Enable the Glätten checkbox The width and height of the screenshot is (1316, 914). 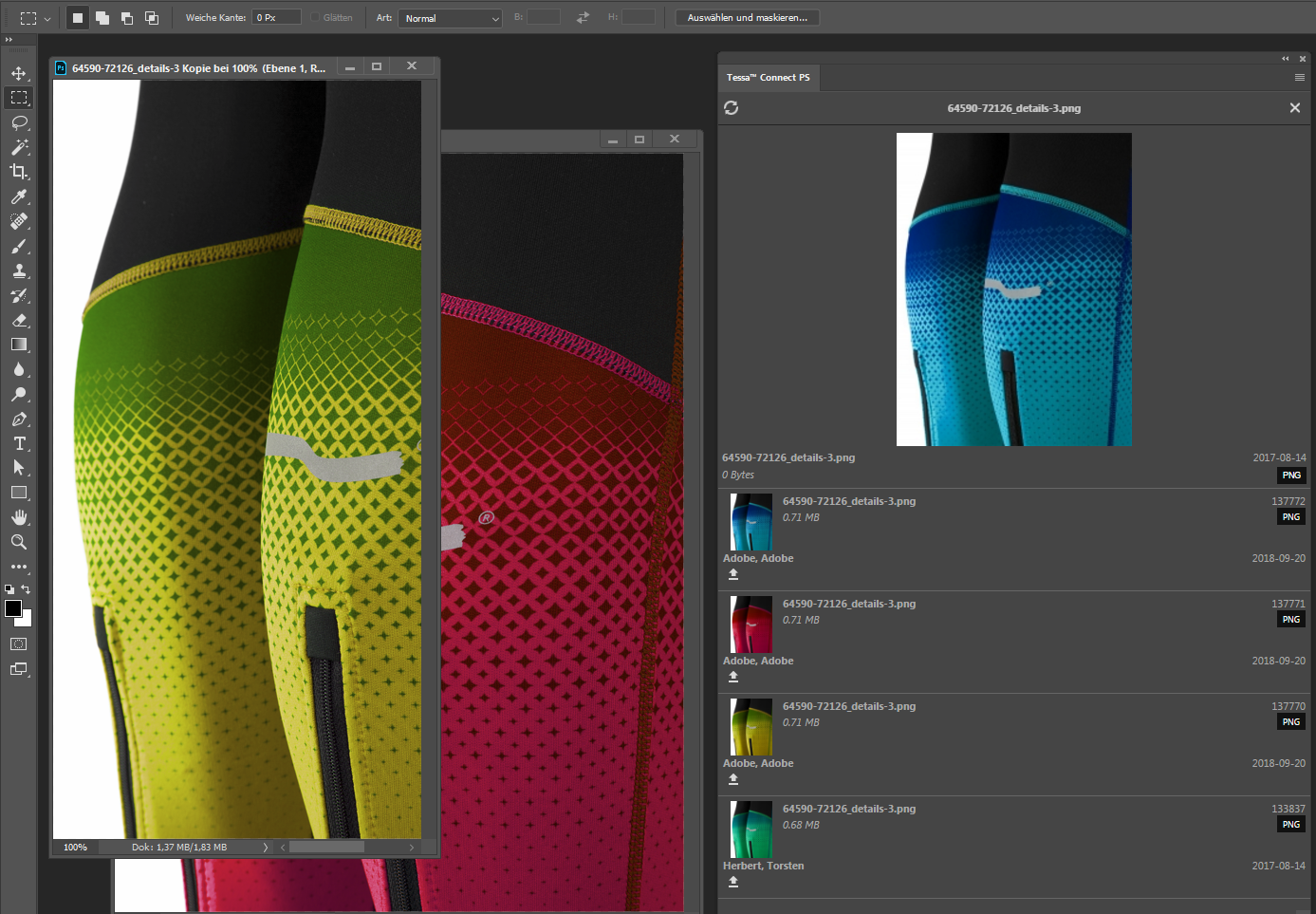point(315,18)
